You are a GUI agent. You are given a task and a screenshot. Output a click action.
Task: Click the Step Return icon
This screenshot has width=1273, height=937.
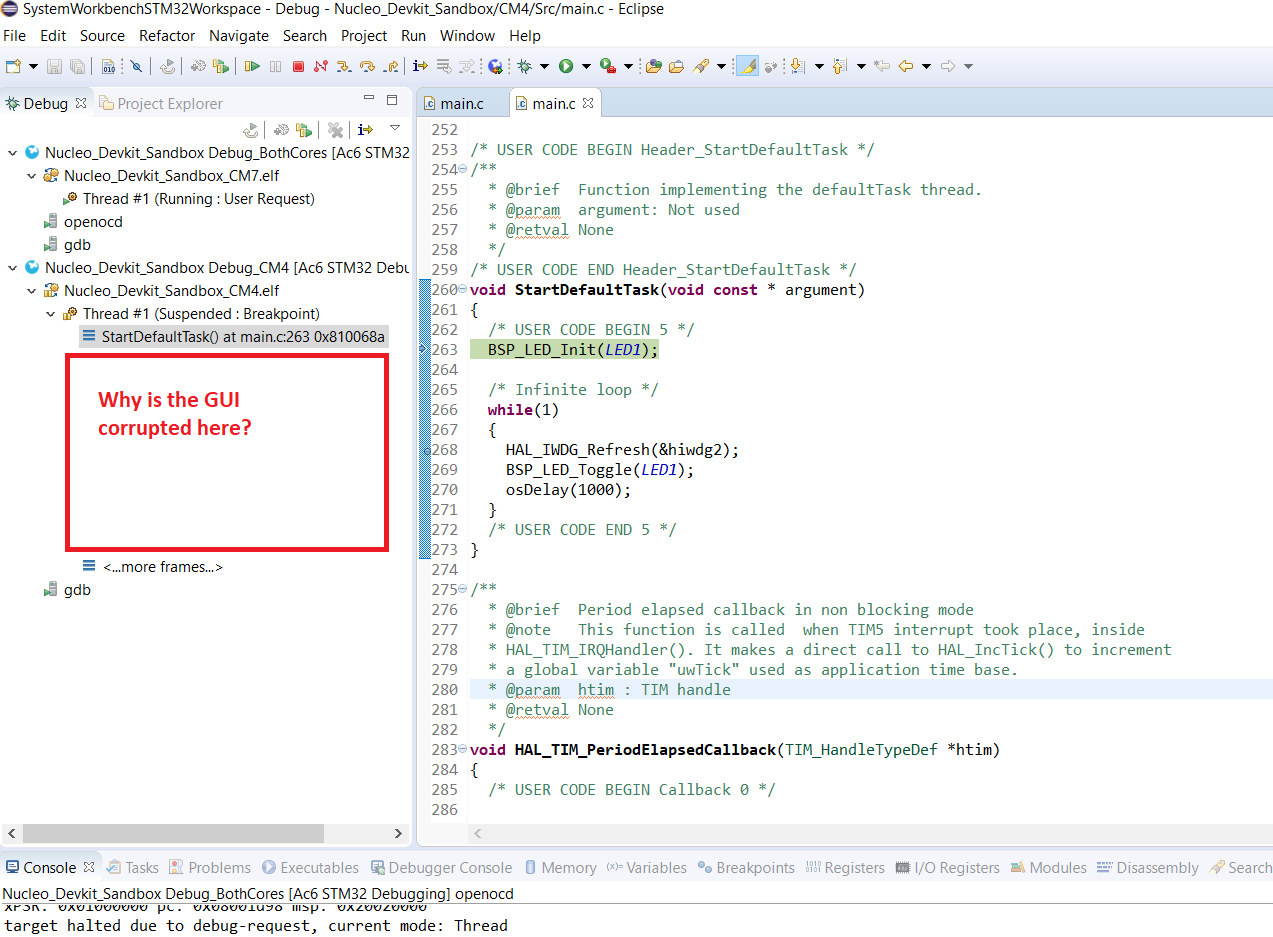point(391,66)
